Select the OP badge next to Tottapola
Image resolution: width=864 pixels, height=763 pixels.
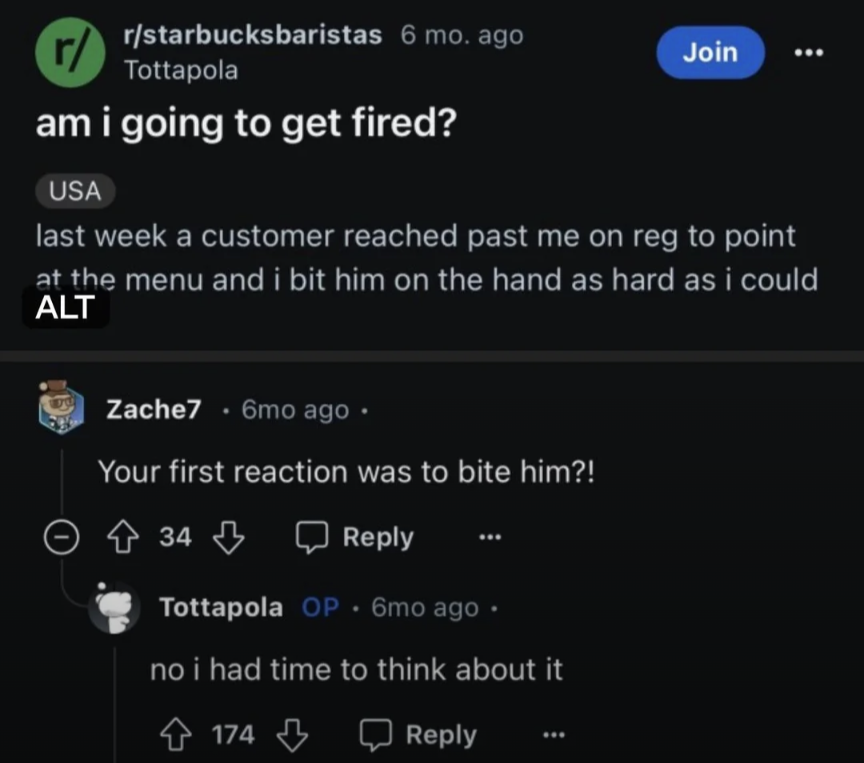tap(322, 606)
